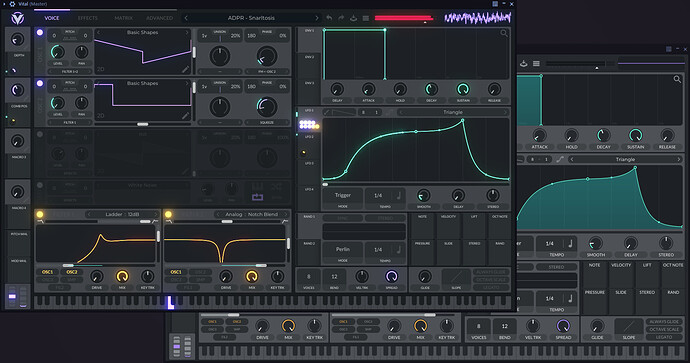The width and height of the screenshot is (690, 363).
Task: Click the save preset icon
Action: 353,18
